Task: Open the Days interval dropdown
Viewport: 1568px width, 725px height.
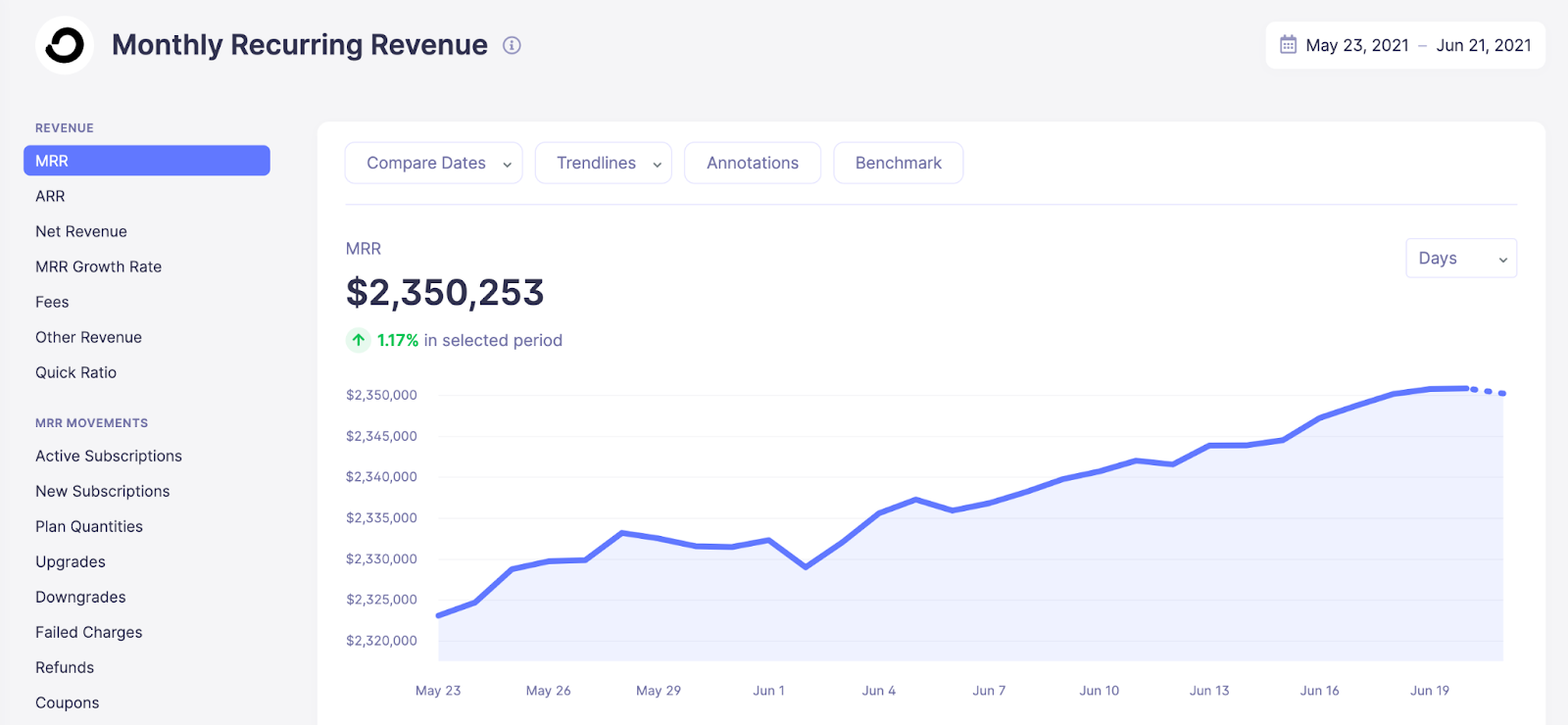Action: tap(1460, 259)
